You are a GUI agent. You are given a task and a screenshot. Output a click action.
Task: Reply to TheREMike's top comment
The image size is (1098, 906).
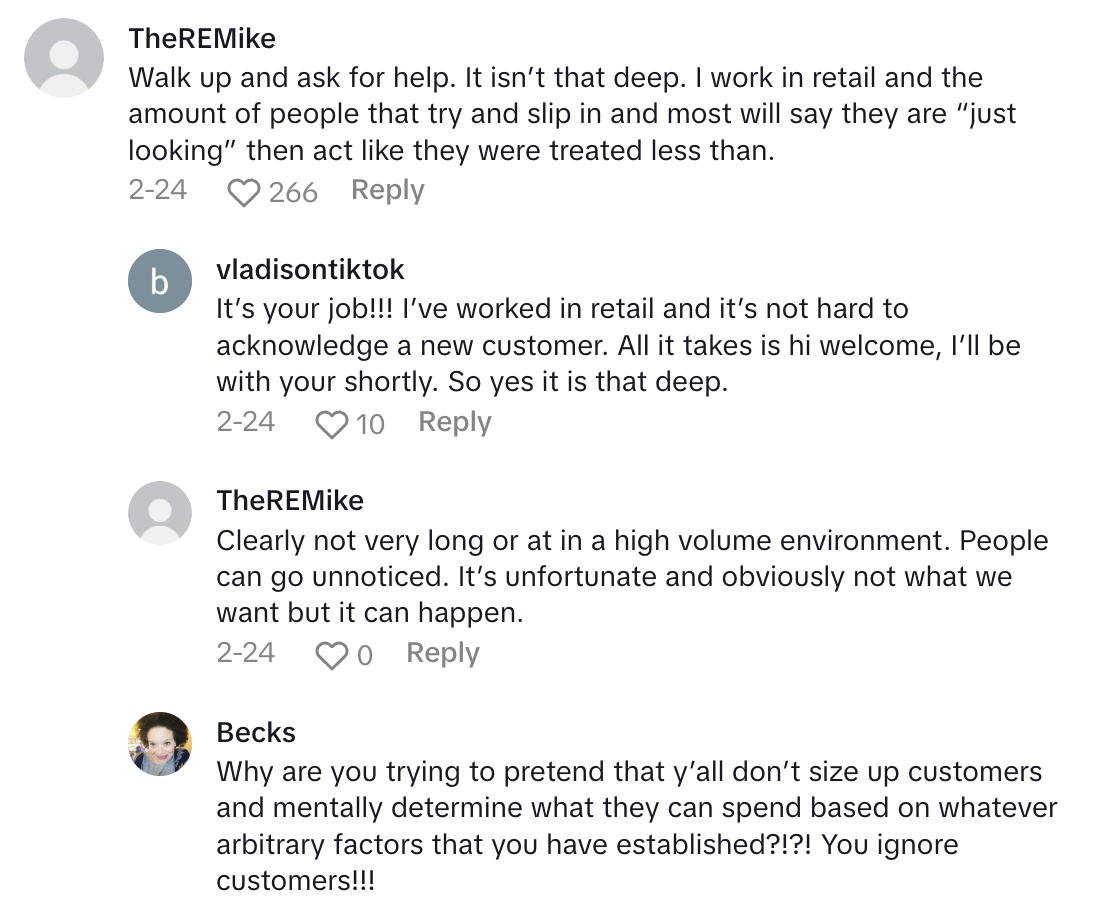tap(387, 190)
